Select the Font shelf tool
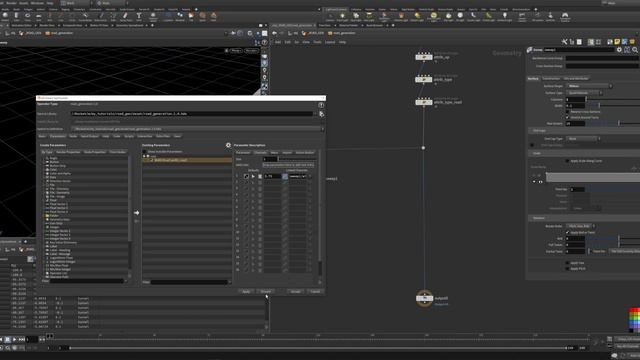Image resolution: width=640 pixels, height=360 pixels. click(x=139, y=16)
